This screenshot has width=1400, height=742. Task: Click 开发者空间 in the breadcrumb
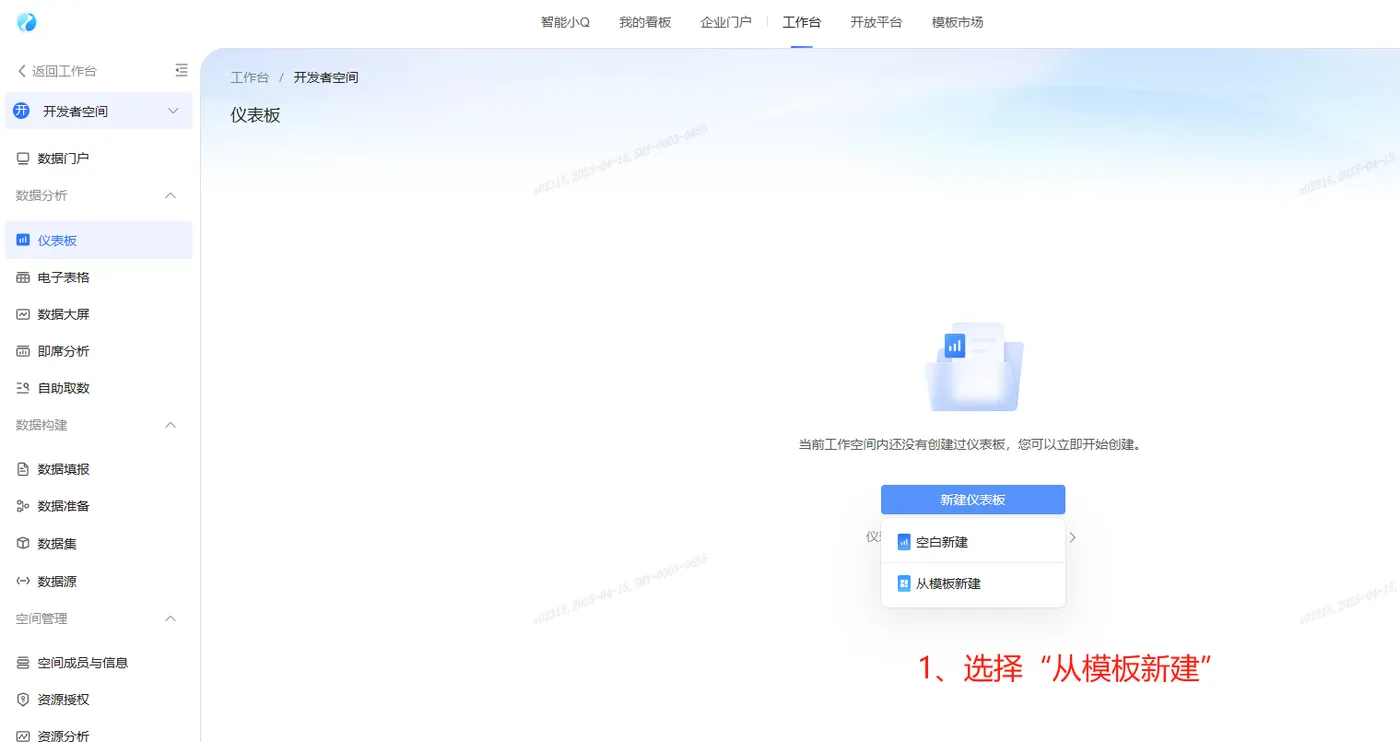pos(326,77)
